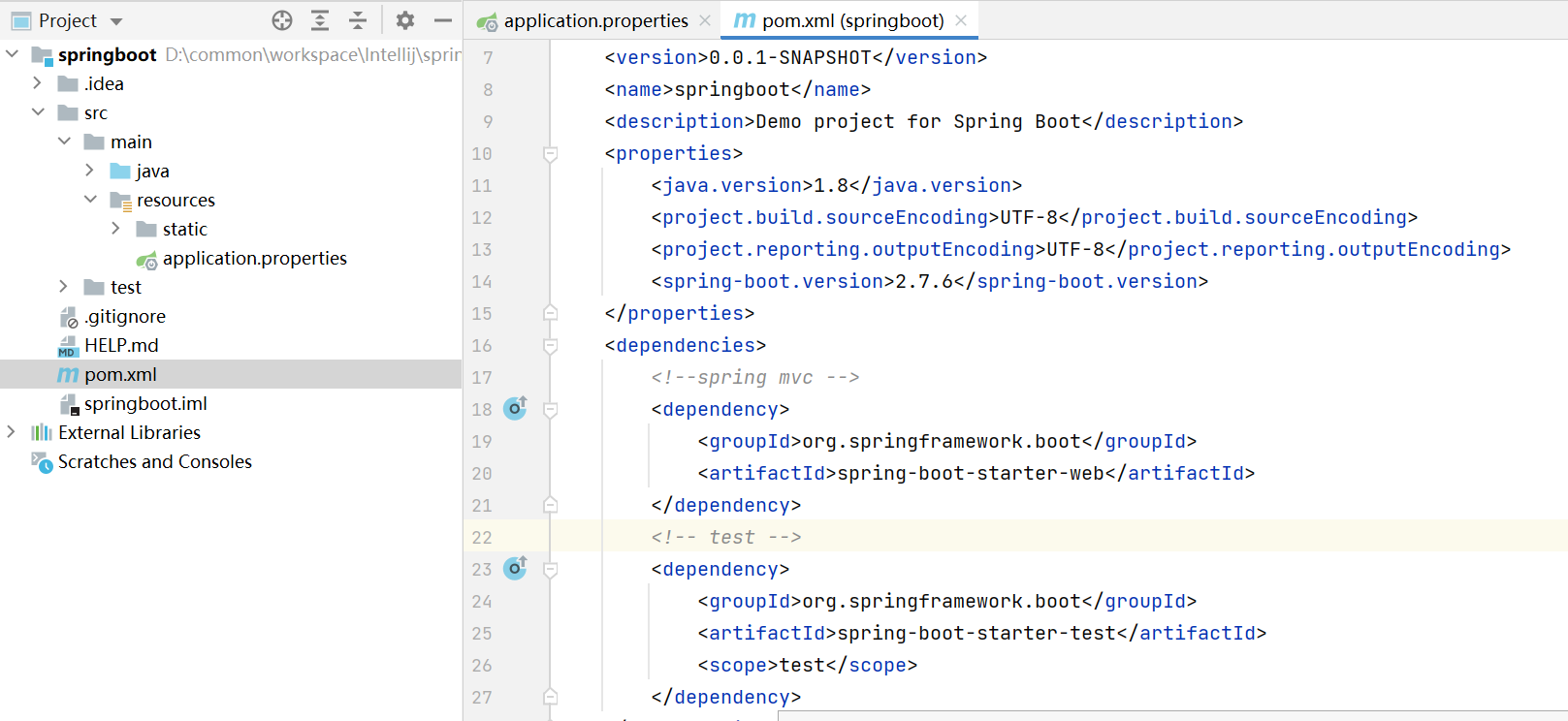1568x721 pixels.
Task: Click the Spring icon on application.properties tab
Action: click(488, 21)
